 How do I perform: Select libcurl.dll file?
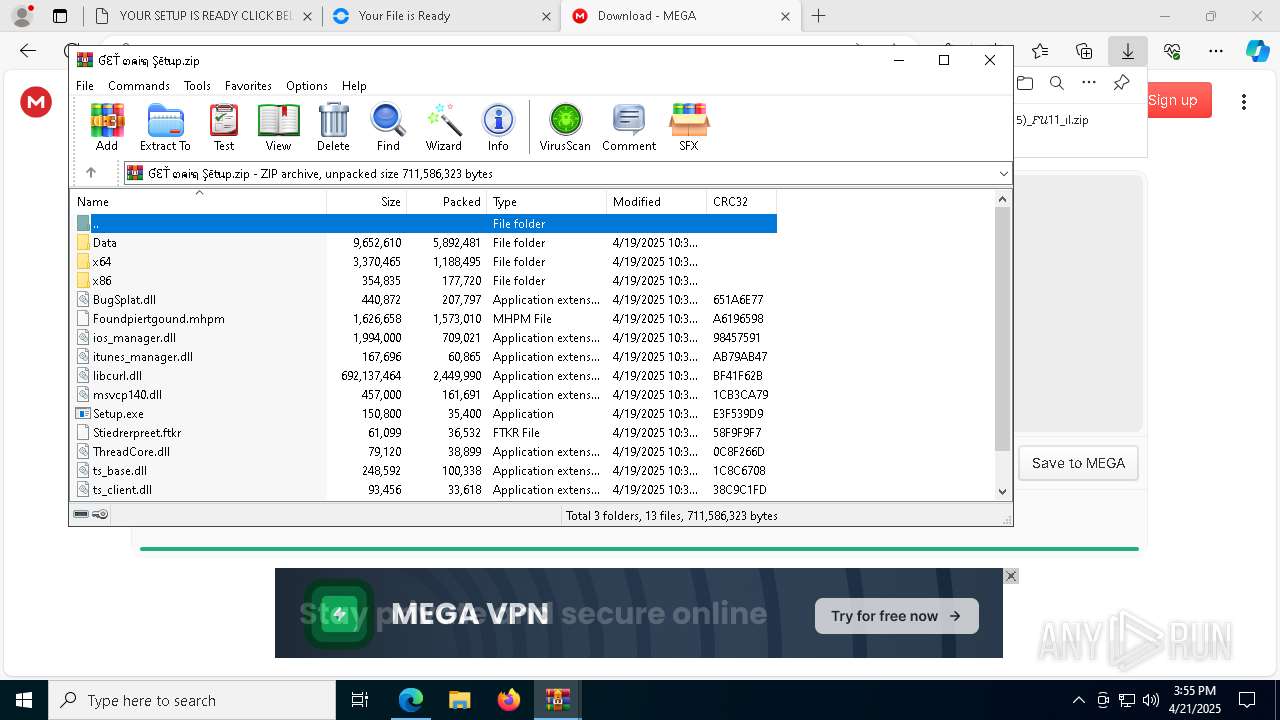pyautogui.click(x=425, y=376)
